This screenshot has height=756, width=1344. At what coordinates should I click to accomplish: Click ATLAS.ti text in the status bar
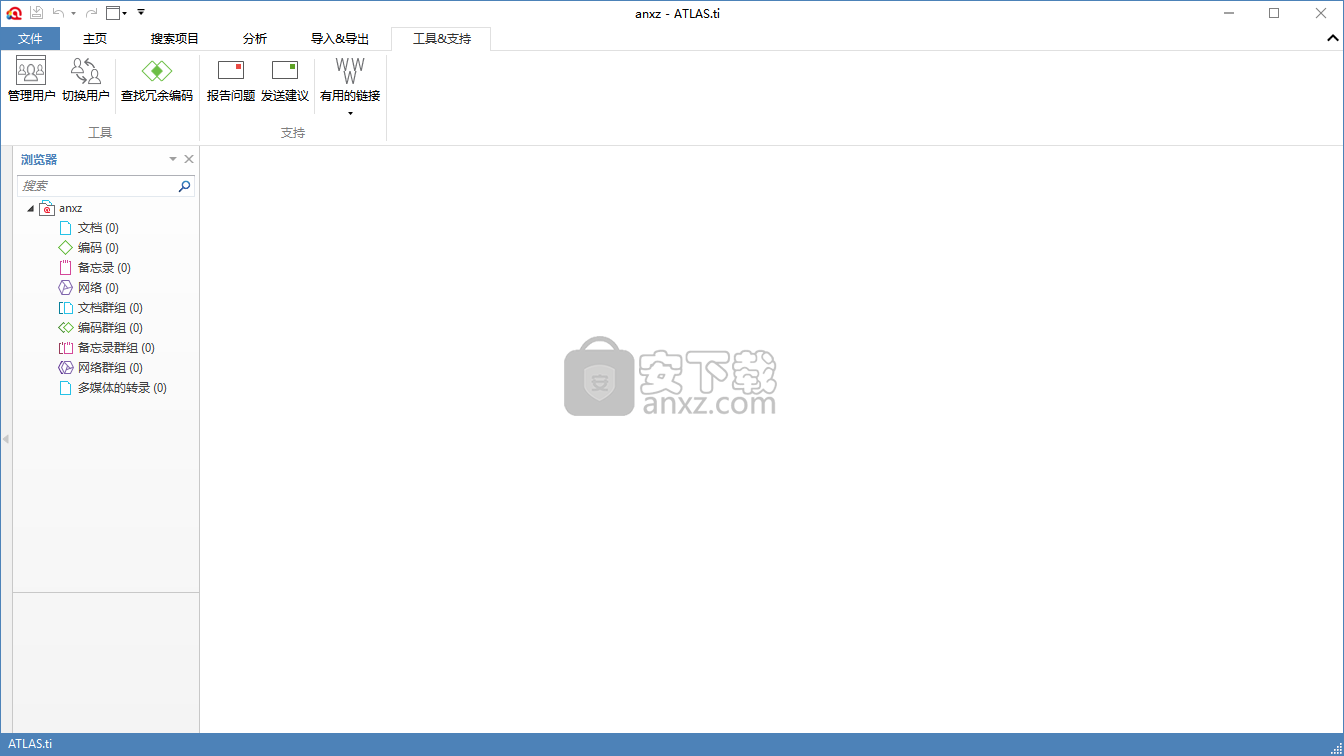(x=30, y=744)
